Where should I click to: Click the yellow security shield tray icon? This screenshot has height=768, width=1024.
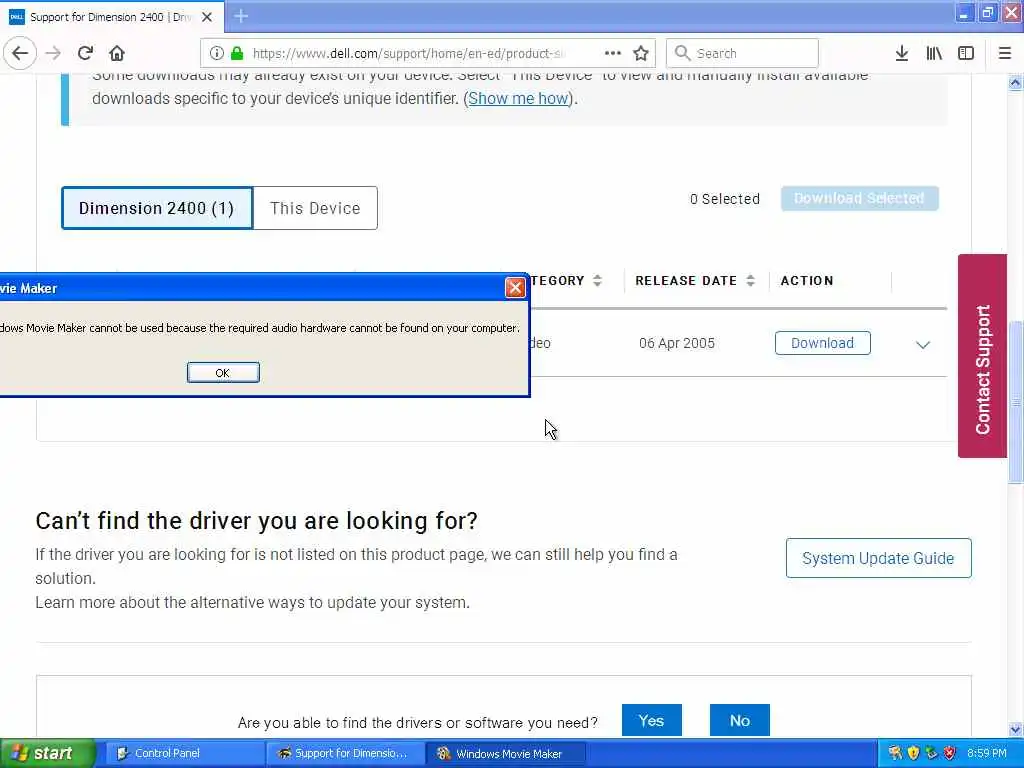coord(913,753)
